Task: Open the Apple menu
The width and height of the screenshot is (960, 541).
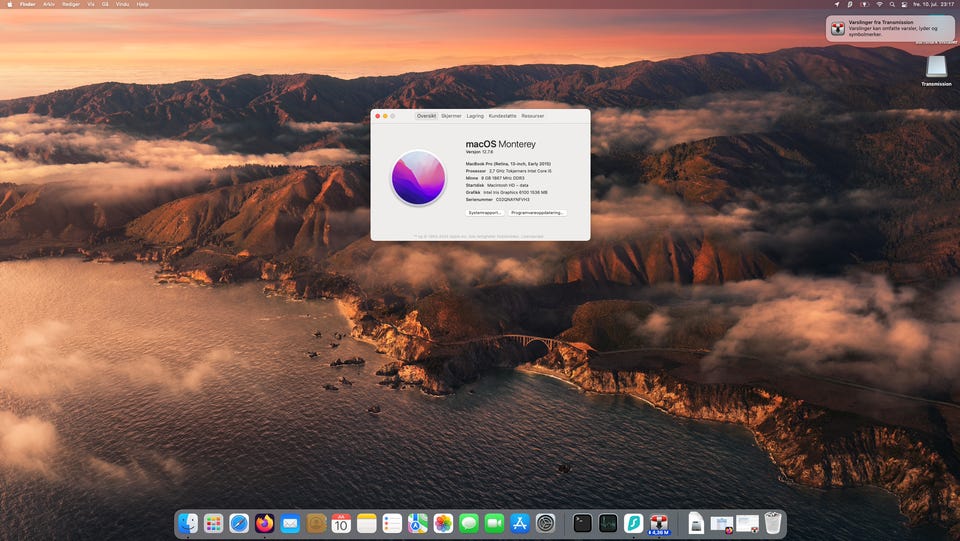Action: pos(9,4)
